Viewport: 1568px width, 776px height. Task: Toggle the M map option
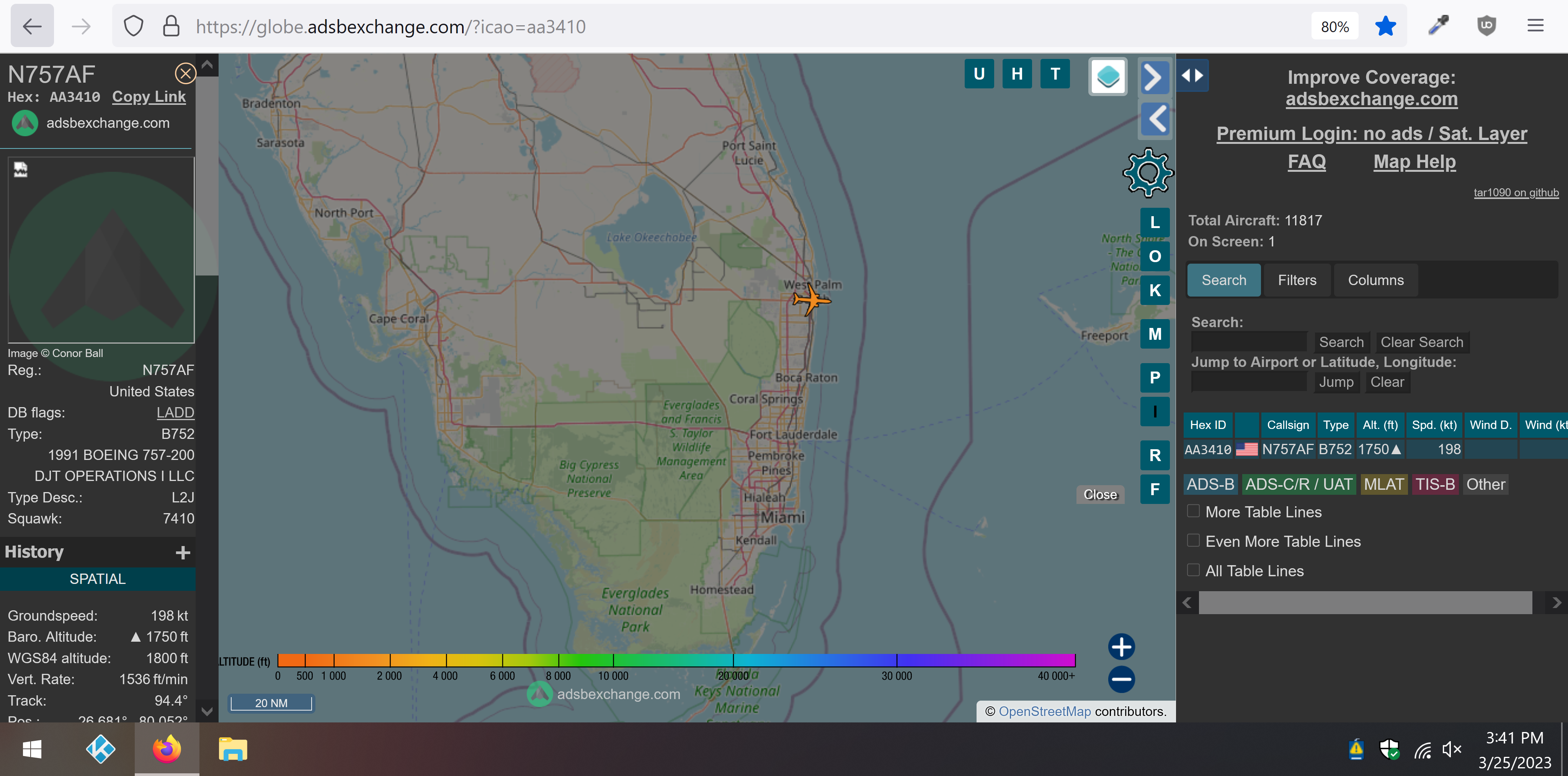coord(1155,334)
